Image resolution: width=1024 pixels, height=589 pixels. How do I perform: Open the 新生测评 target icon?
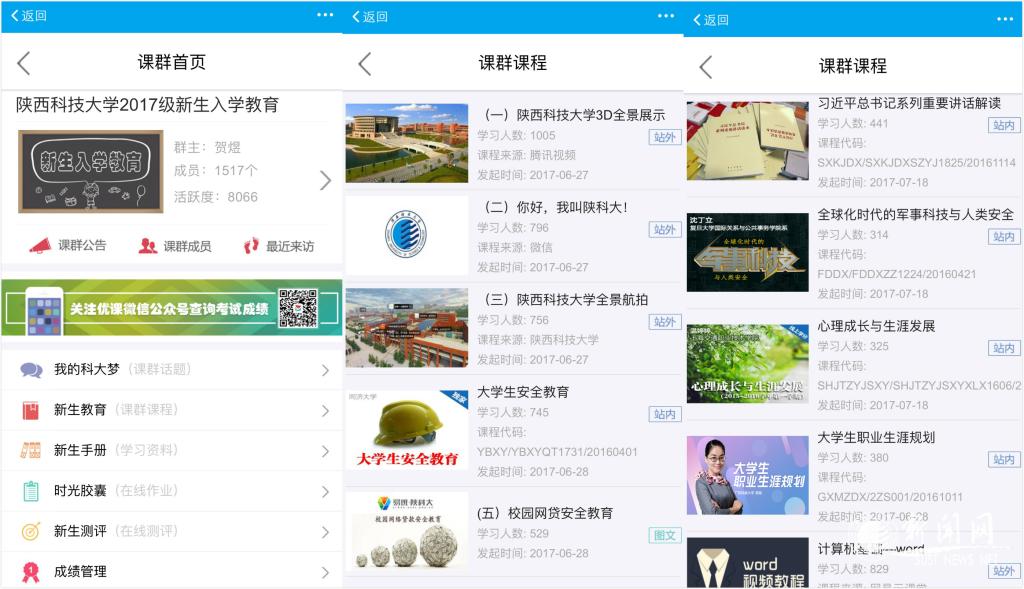pyautogui.click(x=31, y=531)
